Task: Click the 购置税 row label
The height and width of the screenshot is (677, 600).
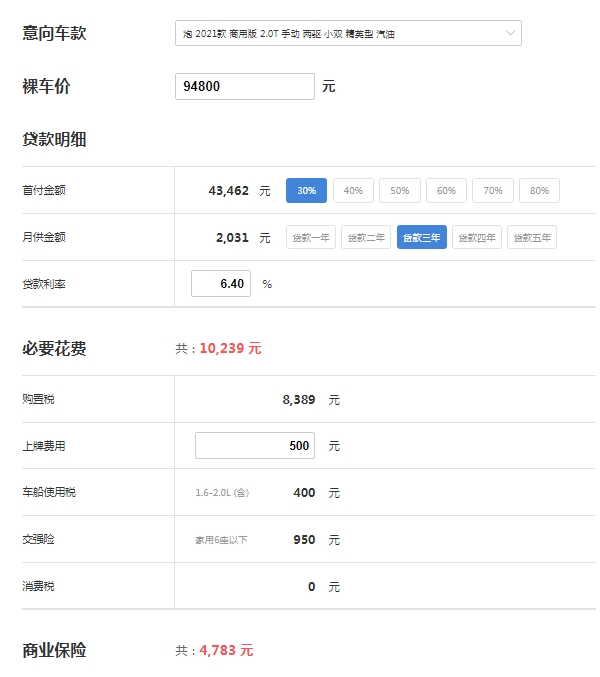Action: pyautogui.click(x=38, y=399)
